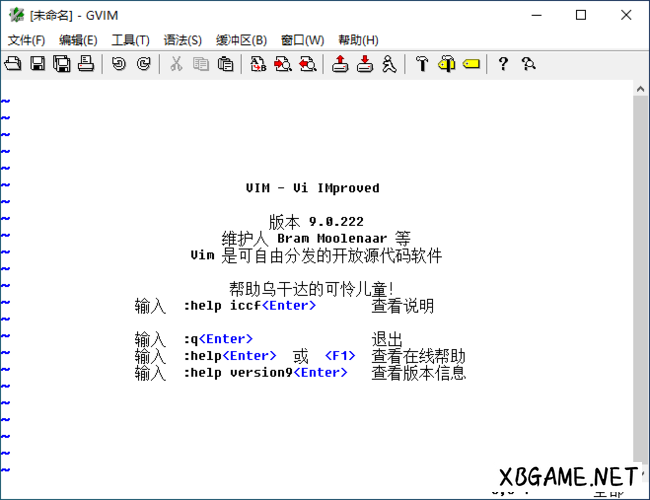650x500 pixels.
Task: Click the text '帮助乌干达的可怜儿童!'
Action: point(312,289)
